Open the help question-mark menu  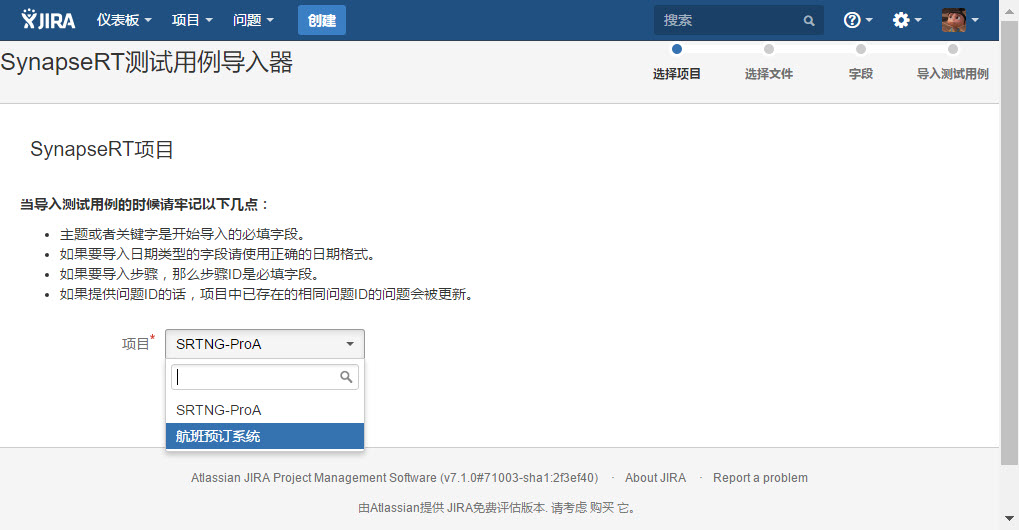pos(858,20)
